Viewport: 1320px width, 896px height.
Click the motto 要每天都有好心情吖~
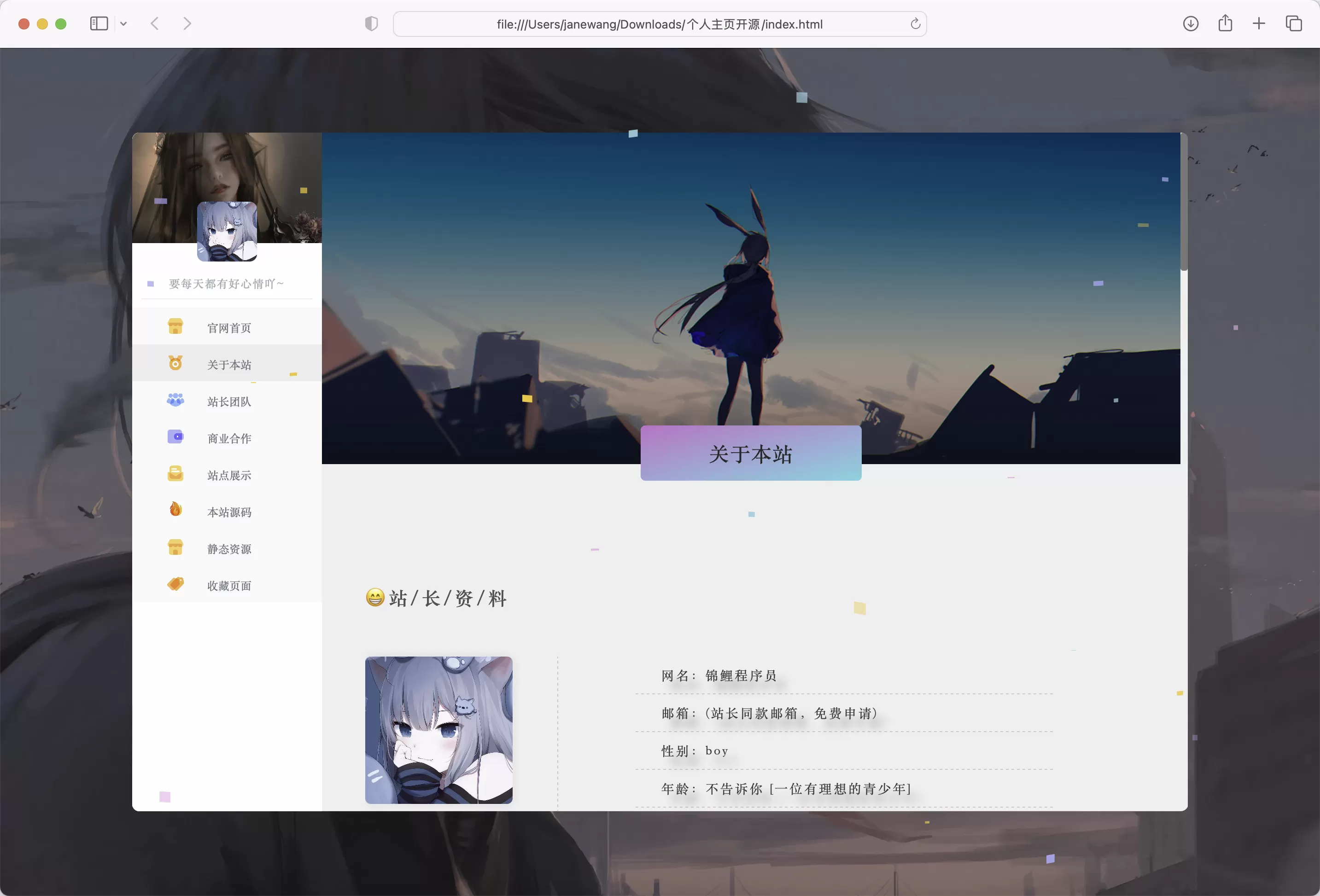(226, 284)
